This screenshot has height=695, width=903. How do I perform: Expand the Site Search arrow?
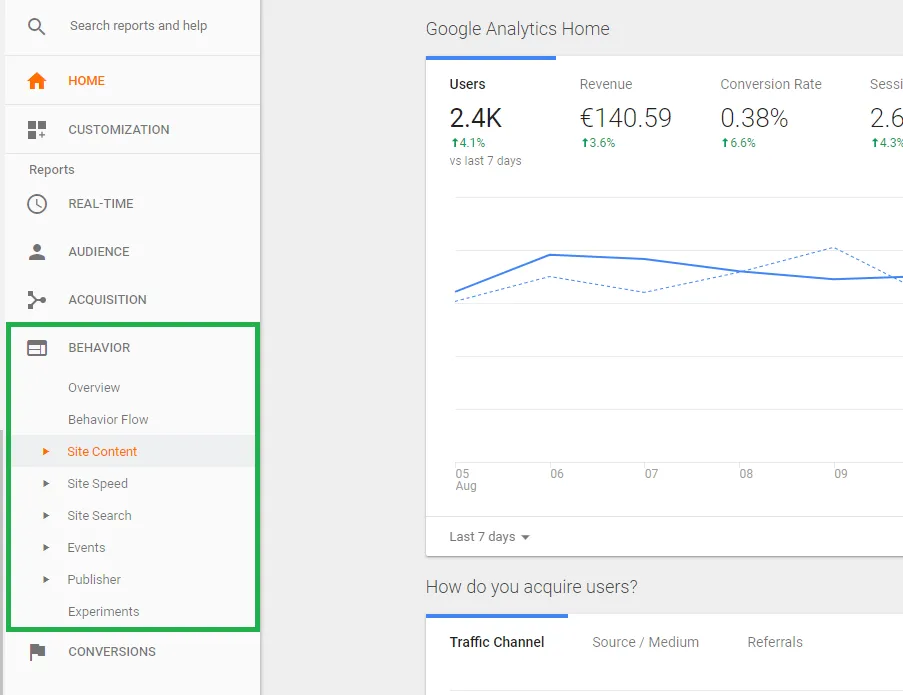46,515
